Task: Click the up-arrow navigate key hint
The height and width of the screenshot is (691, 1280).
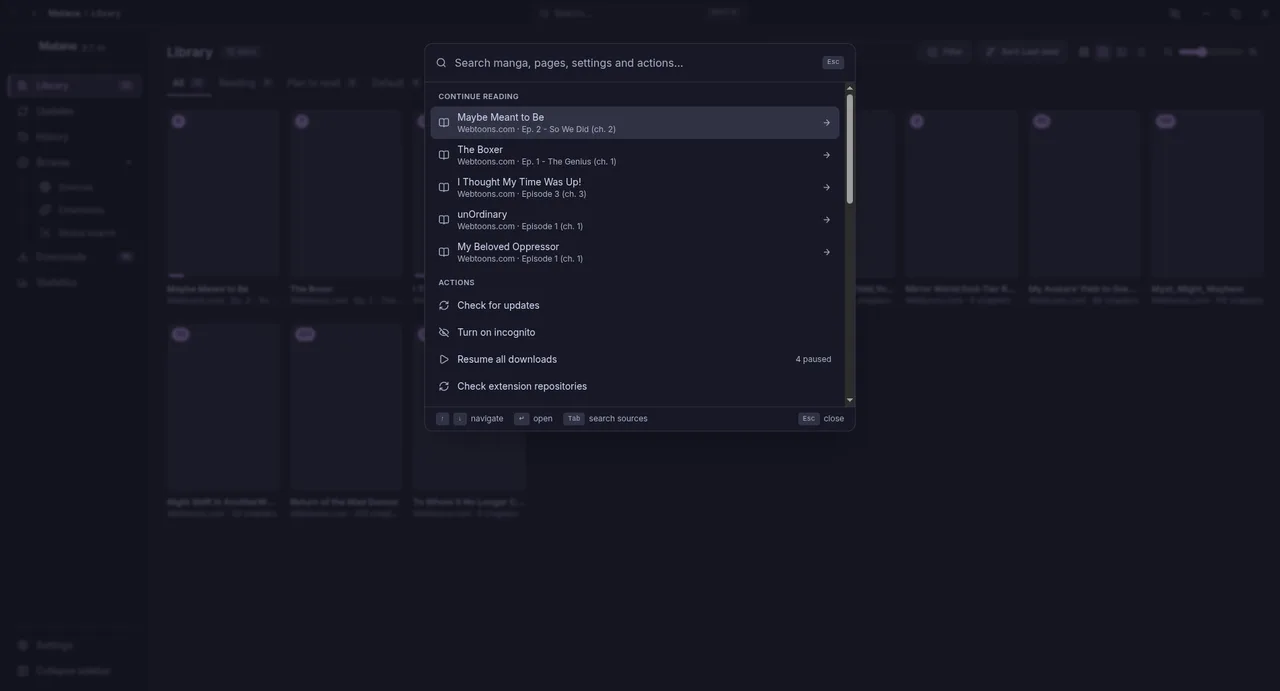Action: (442, 419)
